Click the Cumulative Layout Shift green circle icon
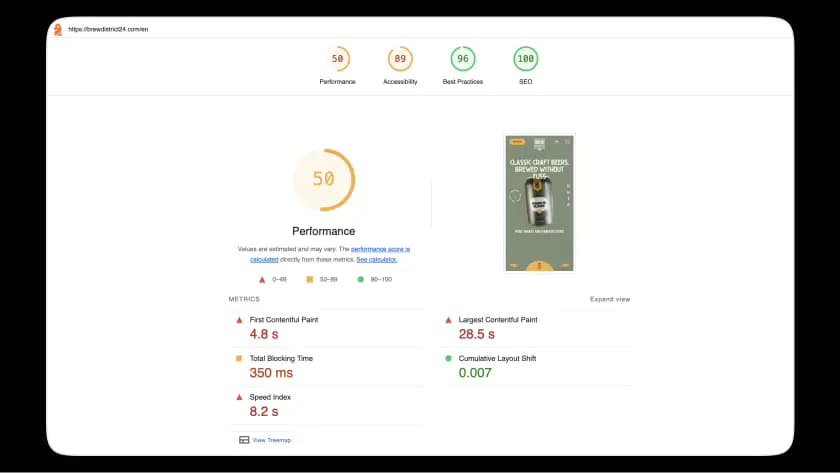This screenshot has width=840, height=473. (x=448, y=358)
